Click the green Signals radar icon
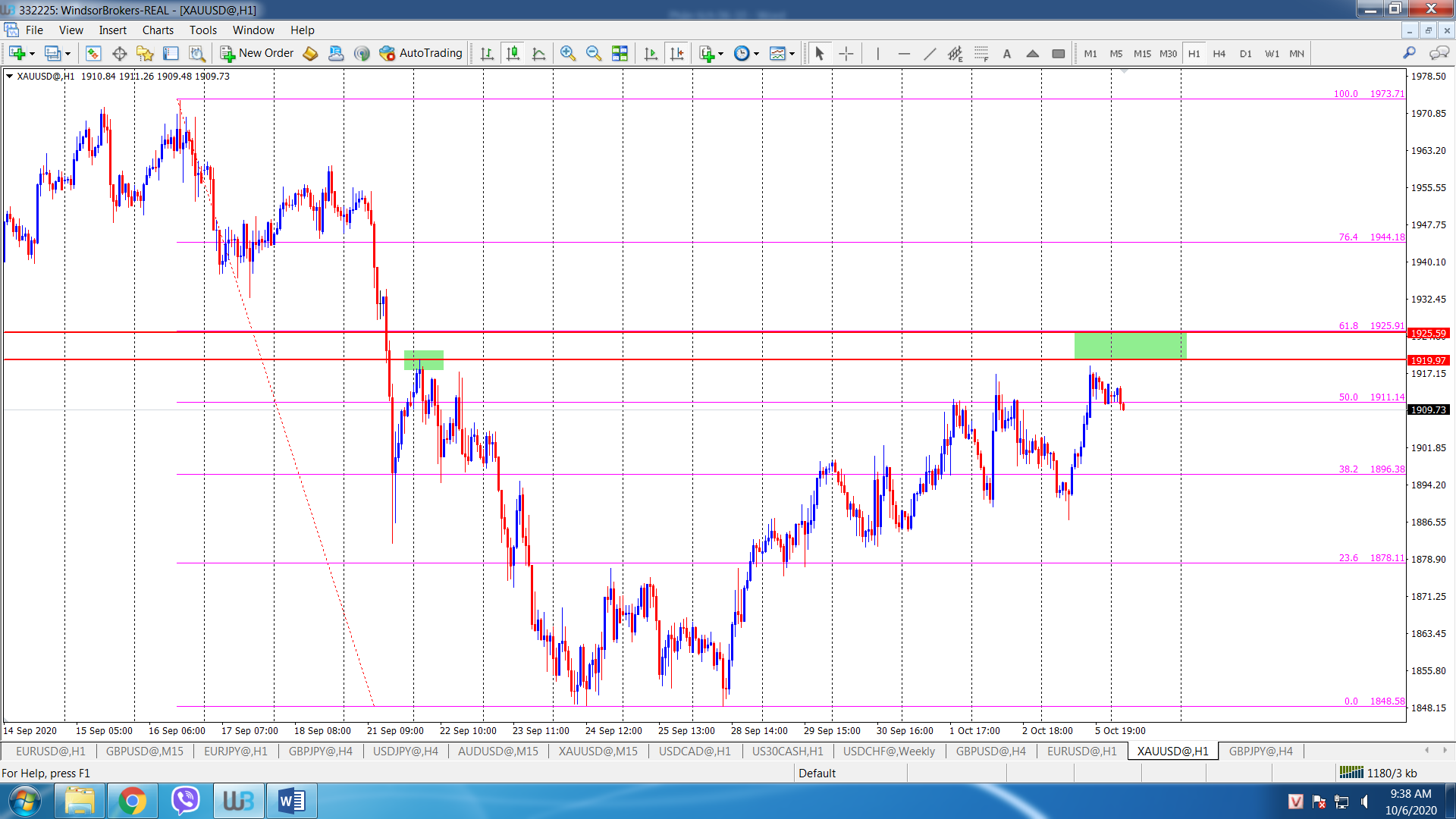Image resolution: width=1456 pixels, height=819 pixels. coord(362,53)
